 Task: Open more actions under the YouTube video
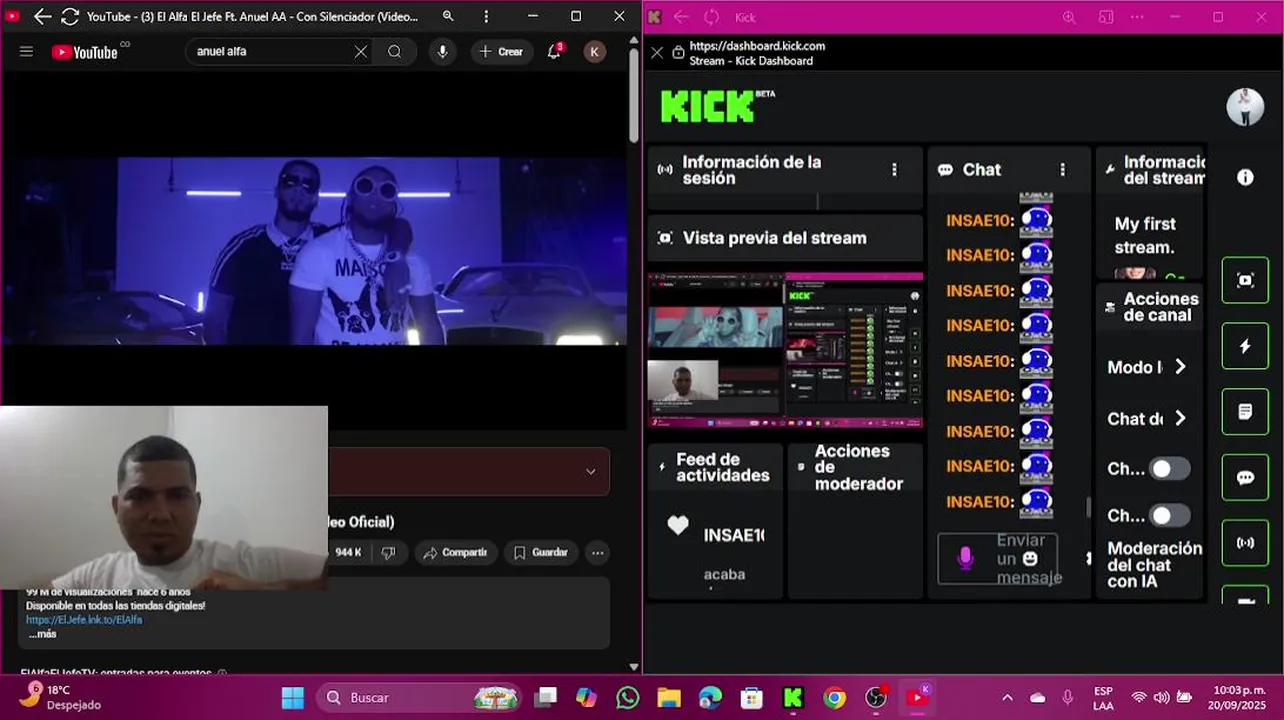tap(597, 552)
